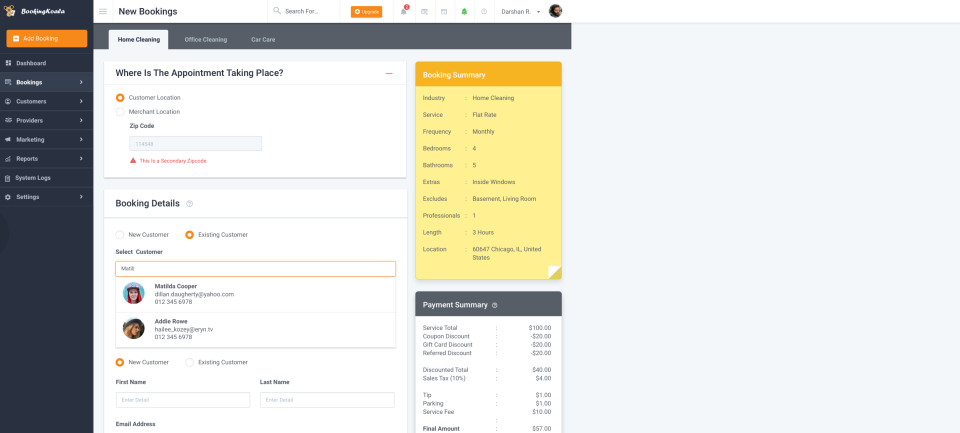Open the calendar icon in top bar
Image resolution: width=960 pixels, height=433 pixels.
point(444,11)
